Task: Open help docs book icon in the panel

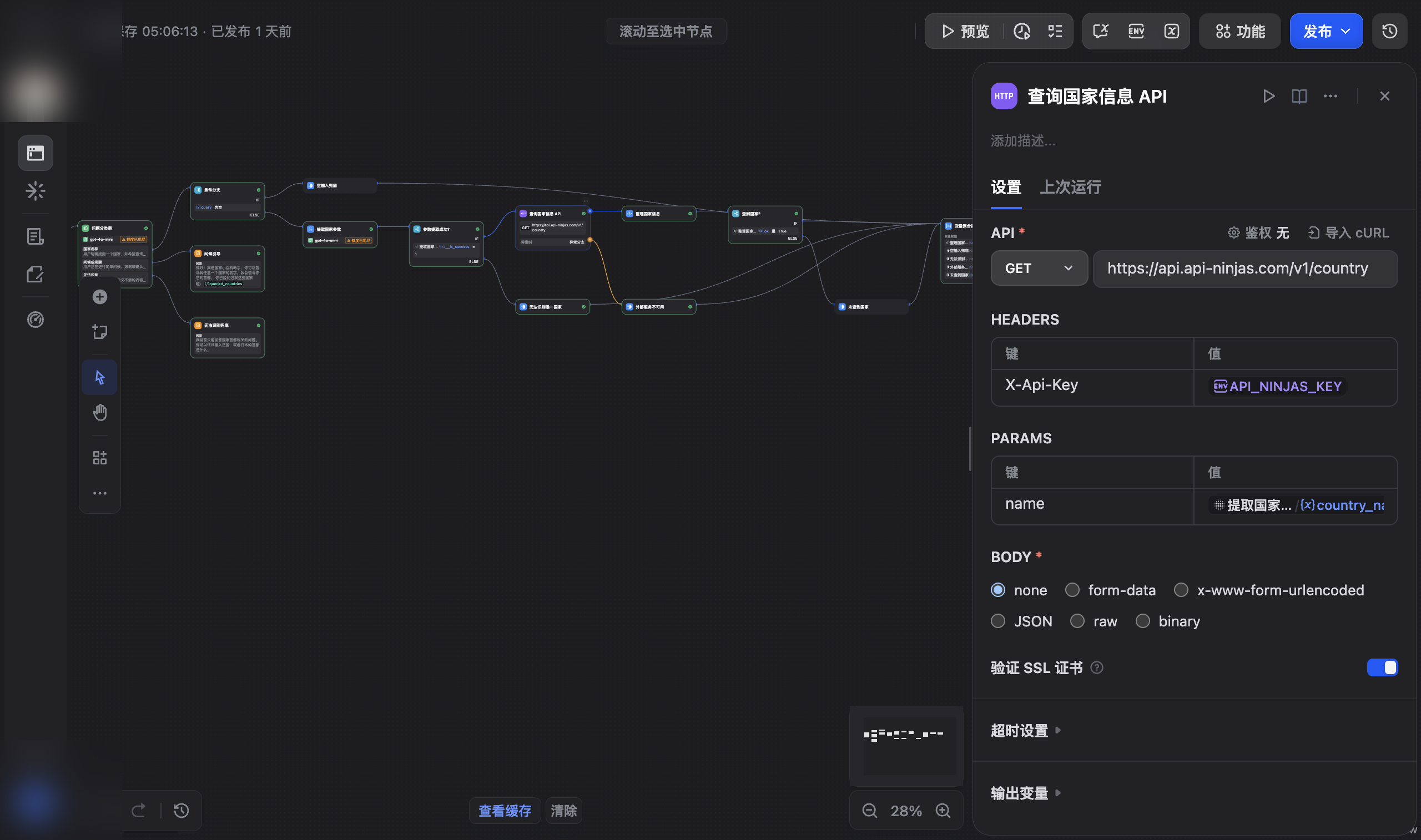Action: [1299, 96]
